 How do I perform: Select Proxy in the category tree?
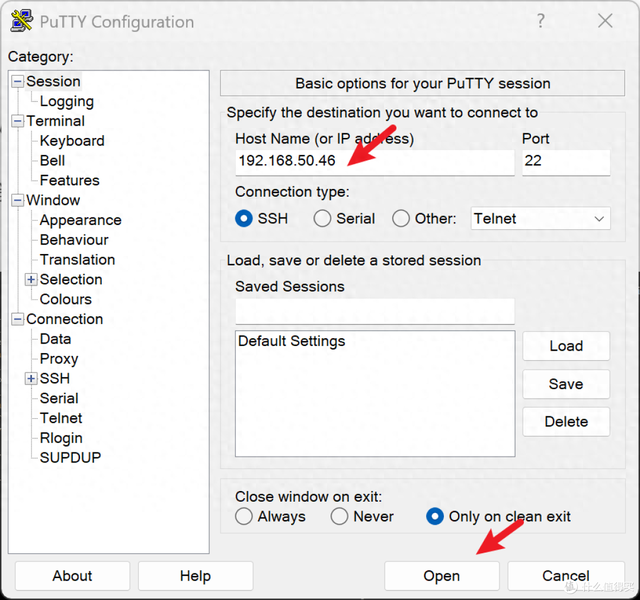(59, 359)
